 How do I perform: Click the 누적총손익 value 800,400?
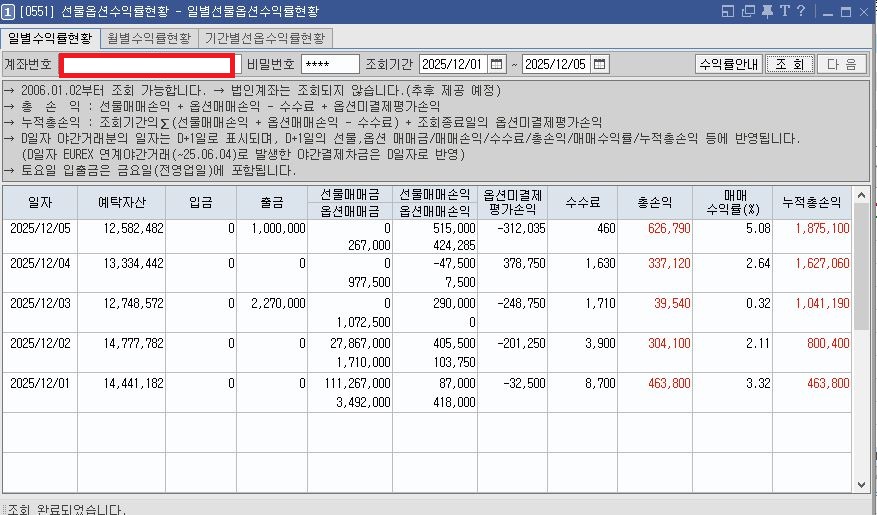point(828,343)
